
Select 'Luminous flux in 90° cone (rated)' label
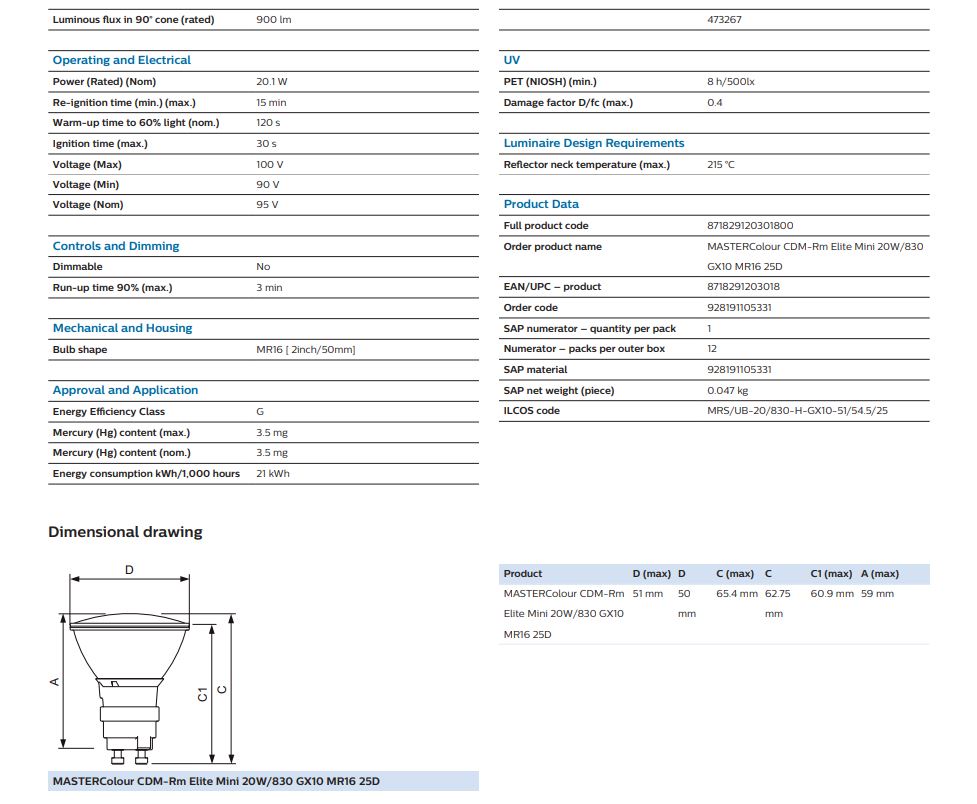pos(133,20)
